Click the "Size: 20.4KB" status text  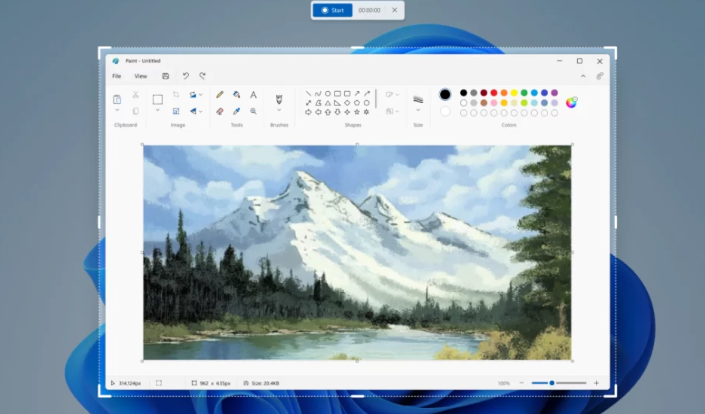coord(265,383)
